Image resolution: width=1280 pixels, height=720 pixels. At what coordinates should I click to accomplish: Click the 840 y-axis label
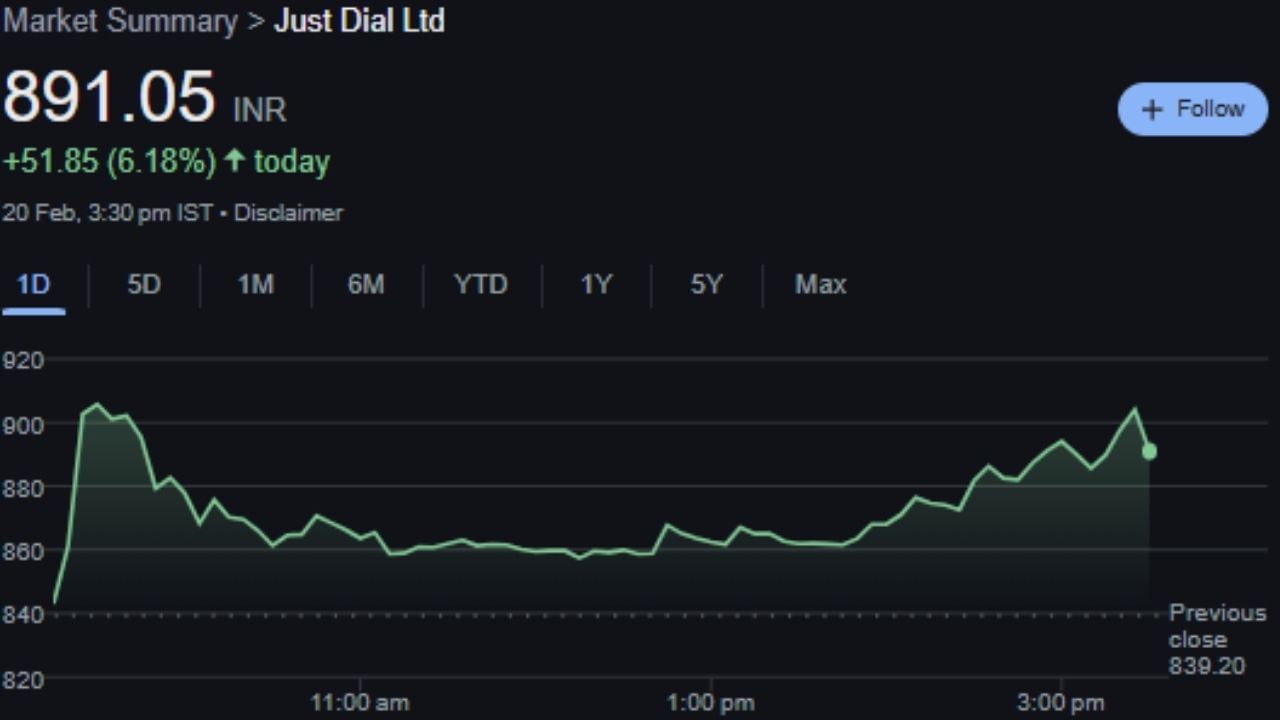[x=23, y=615]
